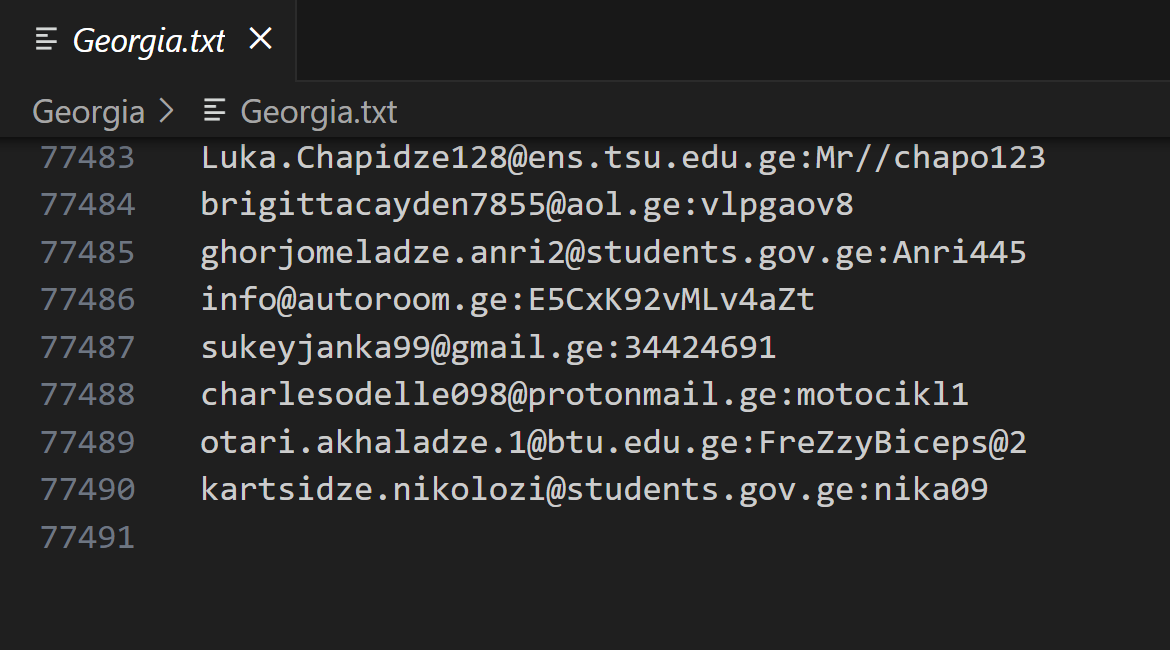1170x650 pixels.
Task: Click line number 77484 in gutter
Action: (x=87, y=205)
